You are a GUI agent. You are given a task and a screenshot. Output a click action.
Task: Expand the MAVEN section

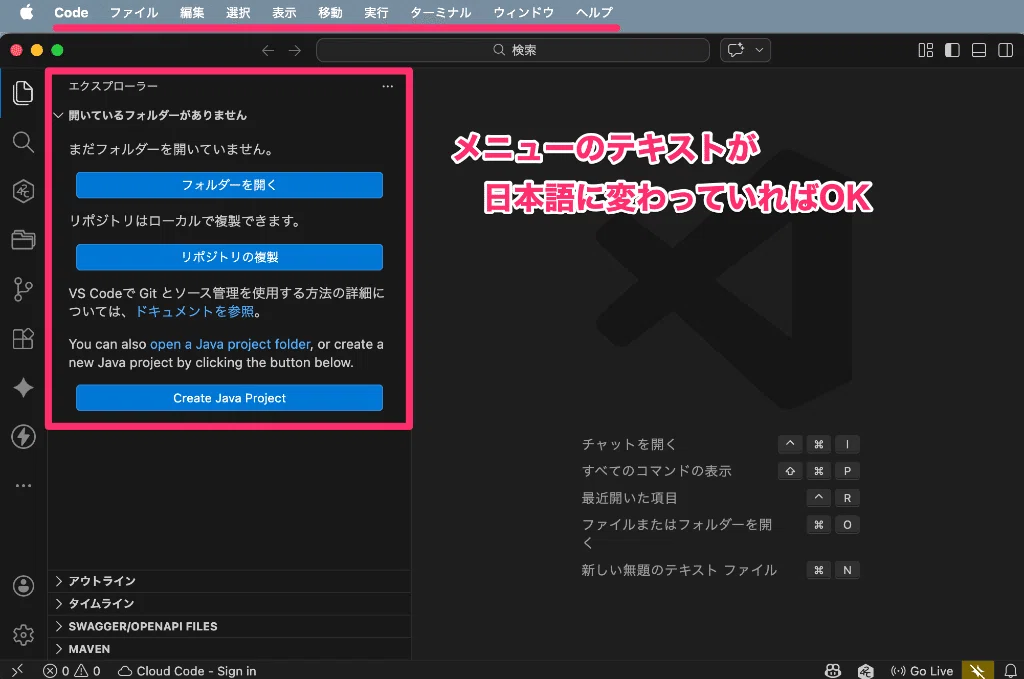click(x=230, y=649)
